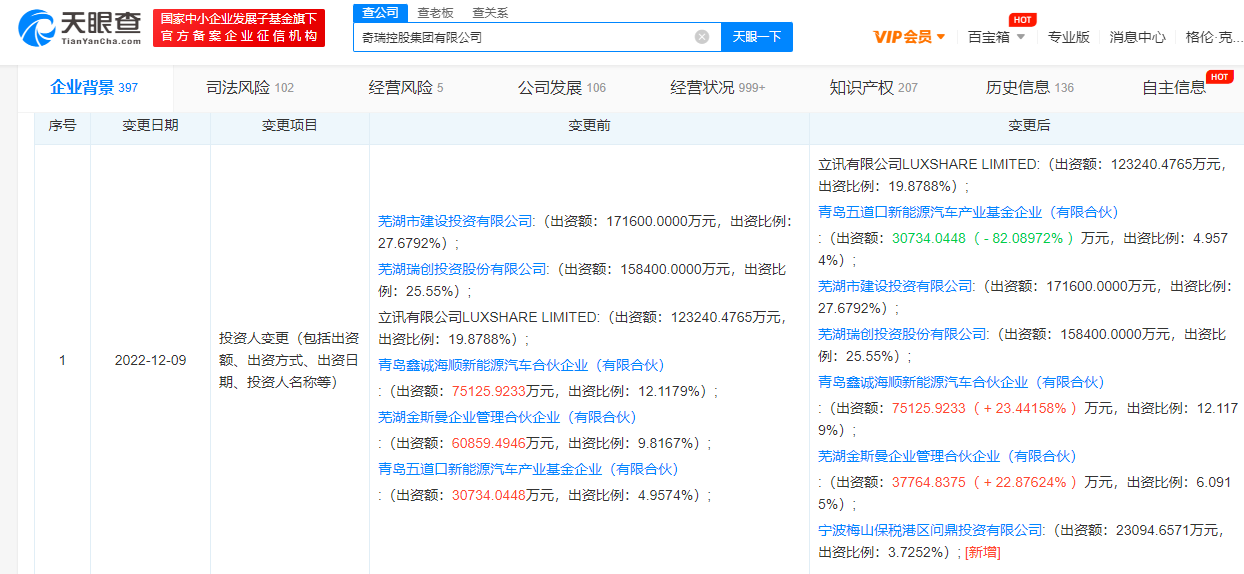The image size is (1244, 574).
Task: Click the user name 格伦·克
Action: 1214,37
